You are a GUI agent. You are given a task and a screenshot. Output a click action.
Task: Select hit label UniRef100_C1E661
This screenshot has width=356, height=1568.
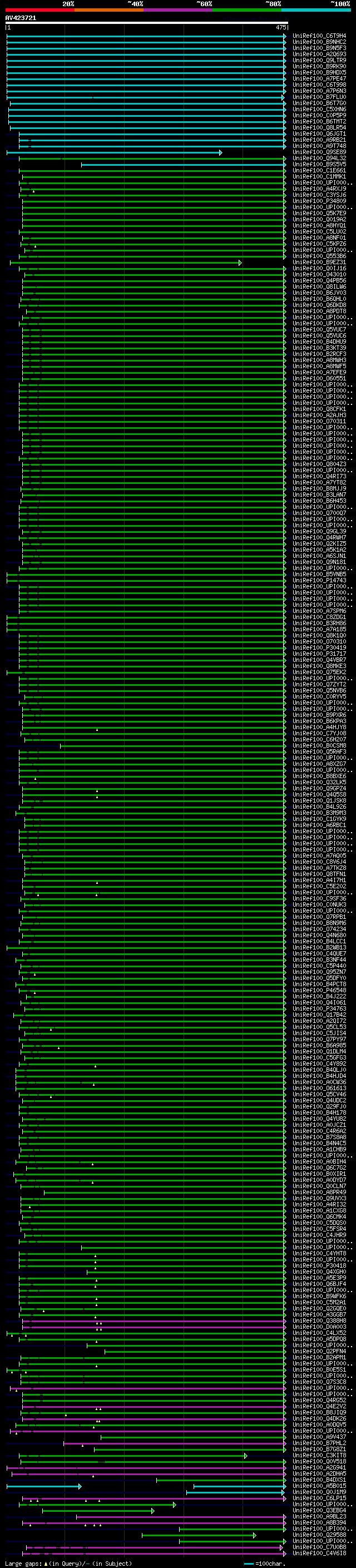[x=319, y=170]
